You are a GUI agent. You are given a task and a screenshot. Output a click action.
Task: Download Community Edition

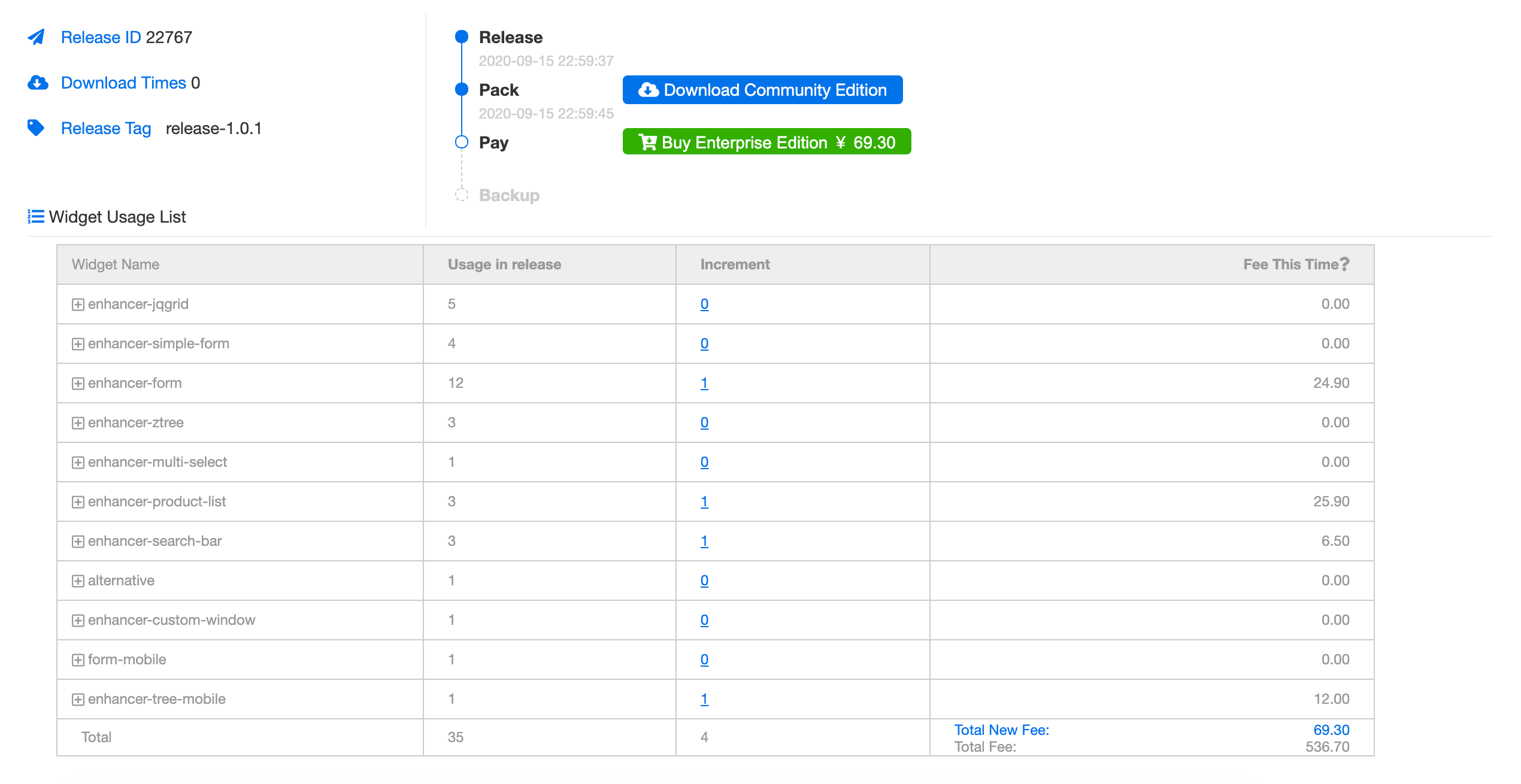pyautogui.click(x=762, y=90)
